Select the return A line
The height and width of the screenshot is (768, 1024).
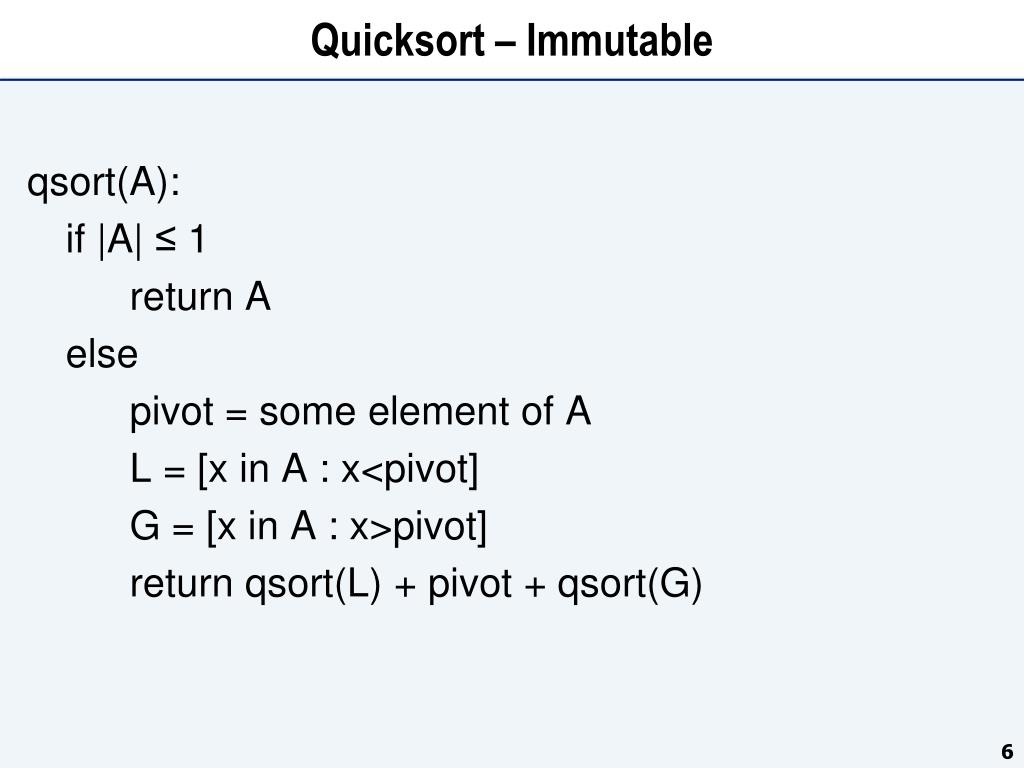200,297
